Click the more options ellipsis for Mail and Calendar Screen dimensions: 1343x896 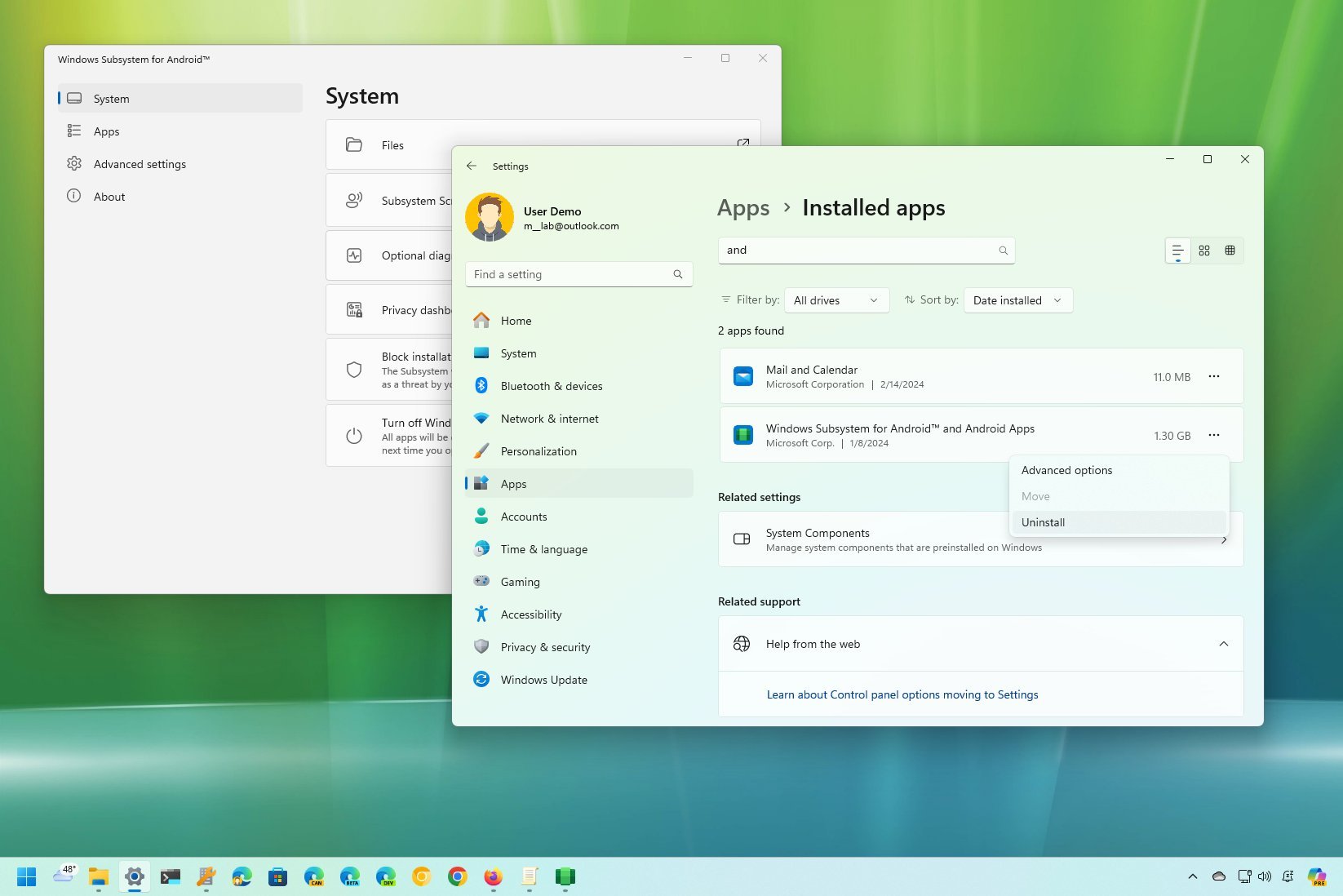(1214, 376)
